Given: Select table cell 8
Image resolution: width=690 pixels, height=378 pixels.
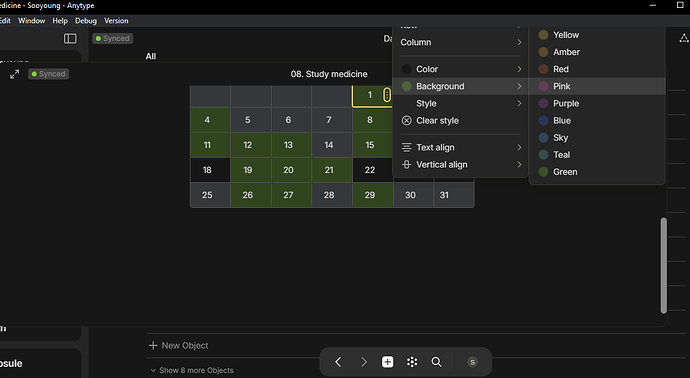Looking at the screenshot, I should pos(372,120).
